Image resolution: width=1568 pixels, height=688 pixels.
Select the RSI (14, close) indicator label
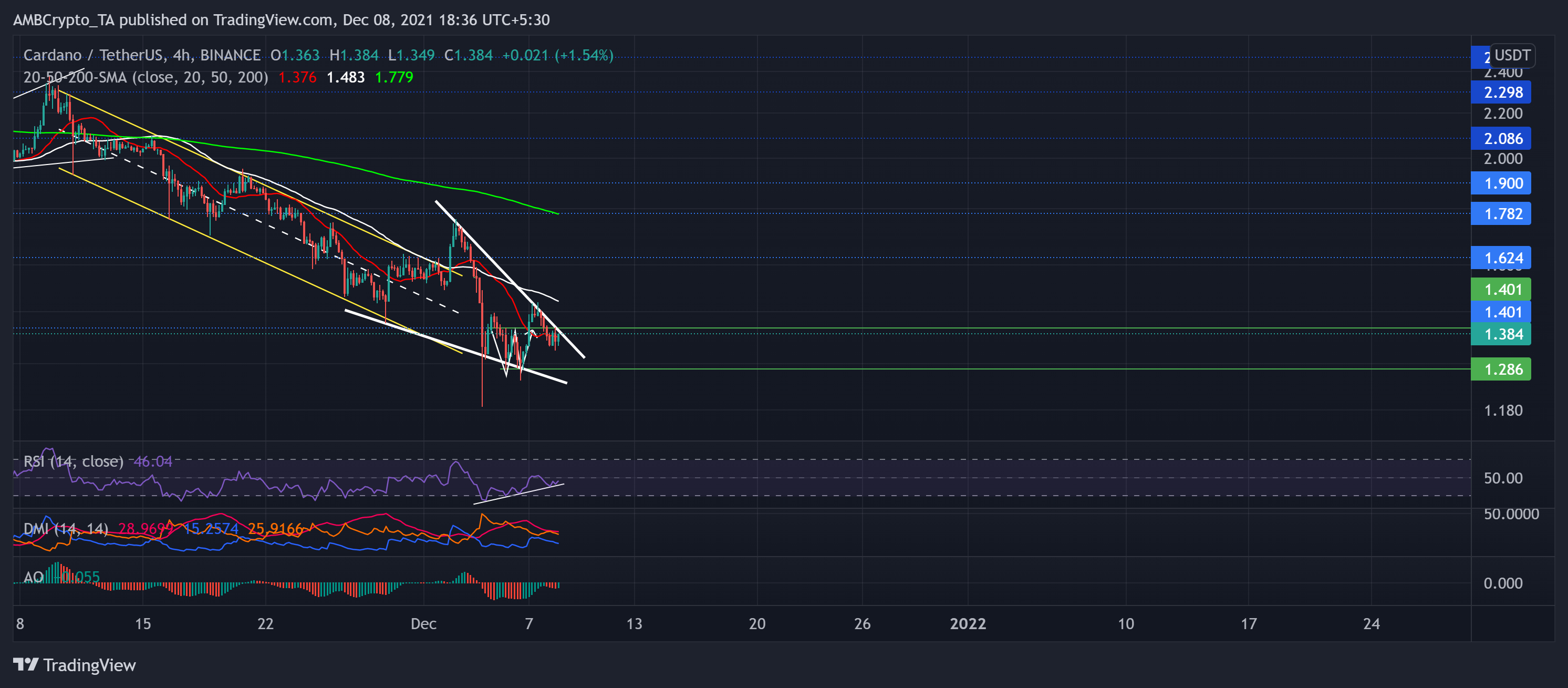point(73,461)
